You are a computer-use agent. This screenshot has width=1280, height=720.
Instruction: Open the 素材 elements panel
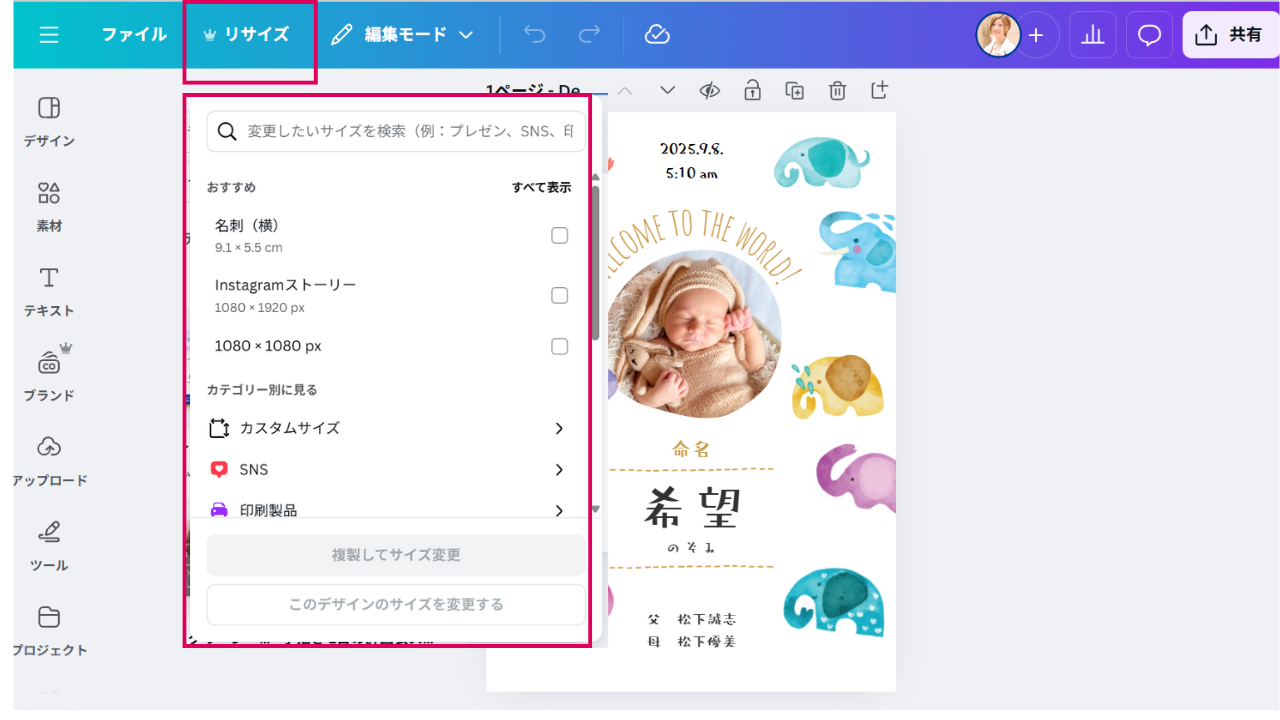coord(49,207)
